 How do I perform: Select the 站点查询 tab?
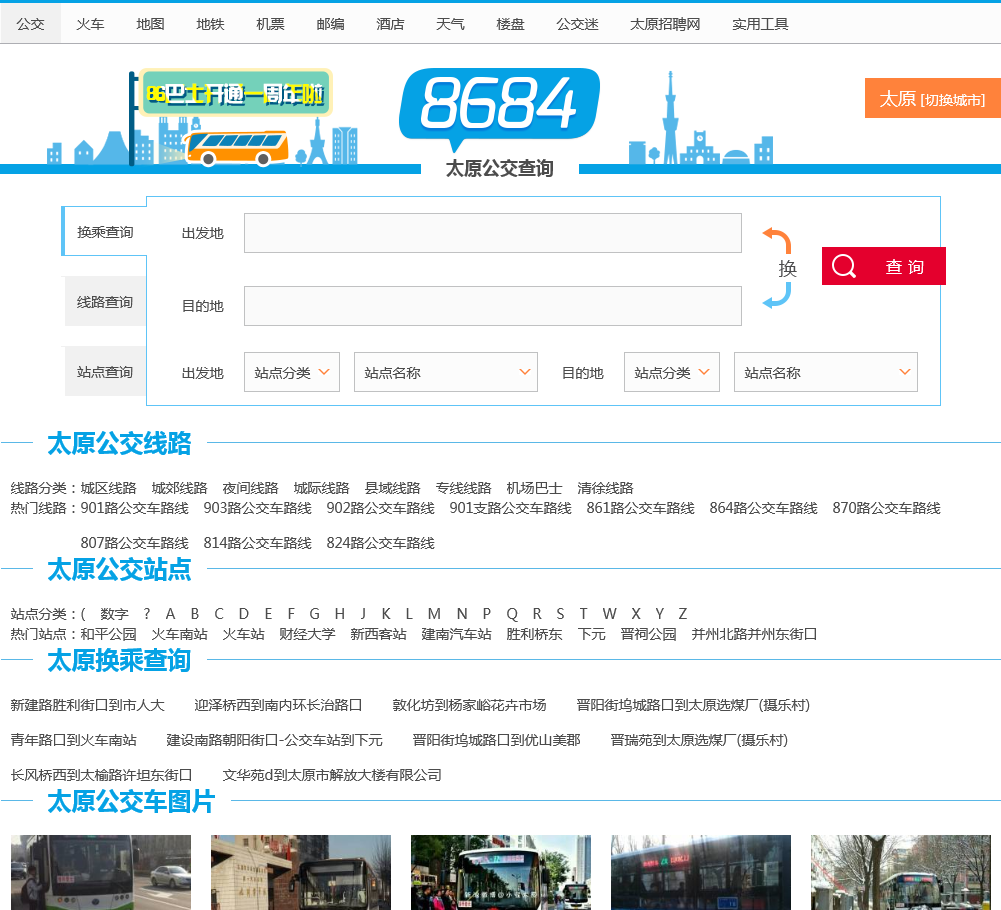(x=105, y=372)
